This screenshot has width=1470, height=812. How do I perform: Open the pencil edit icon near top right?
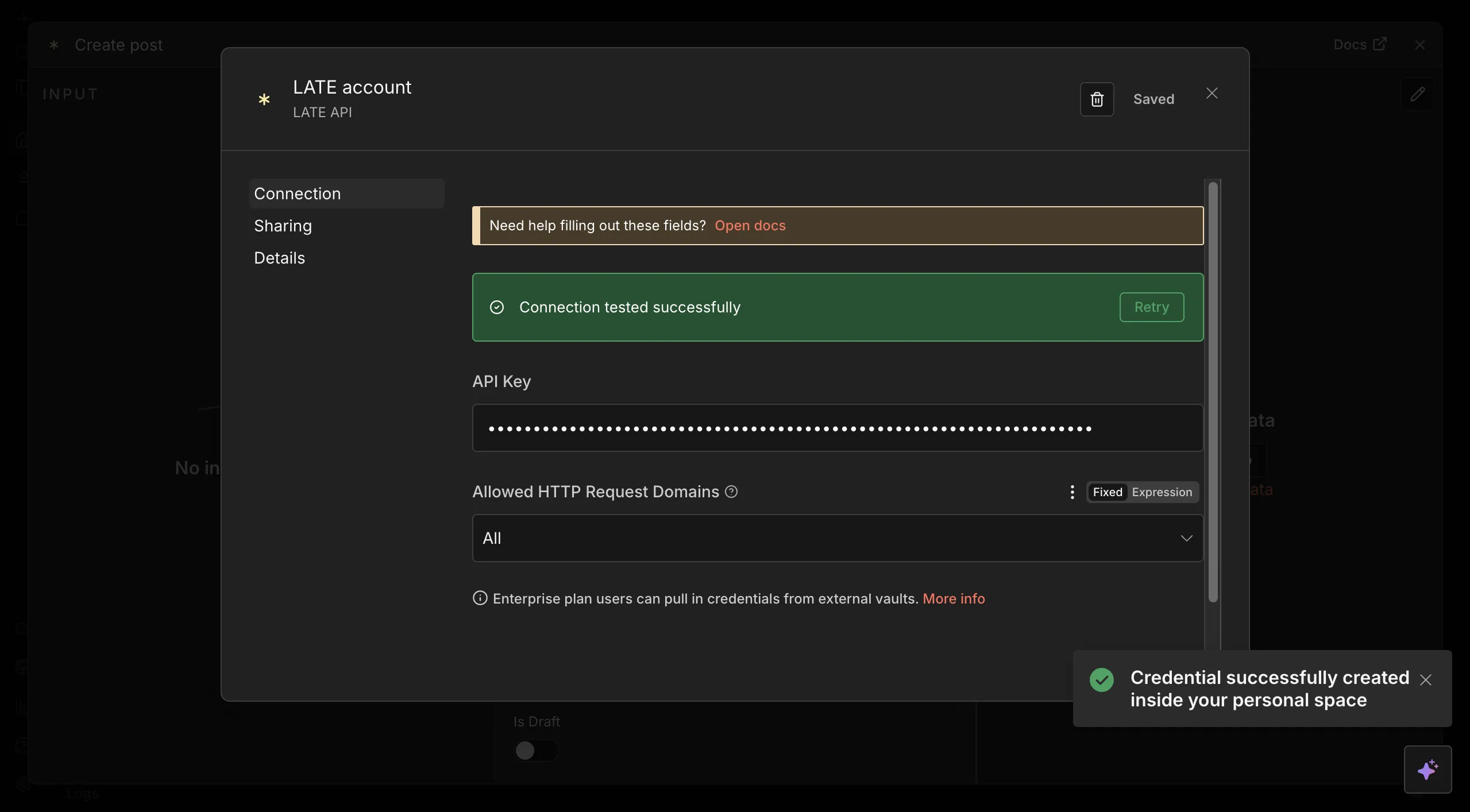click(1418, 94)
